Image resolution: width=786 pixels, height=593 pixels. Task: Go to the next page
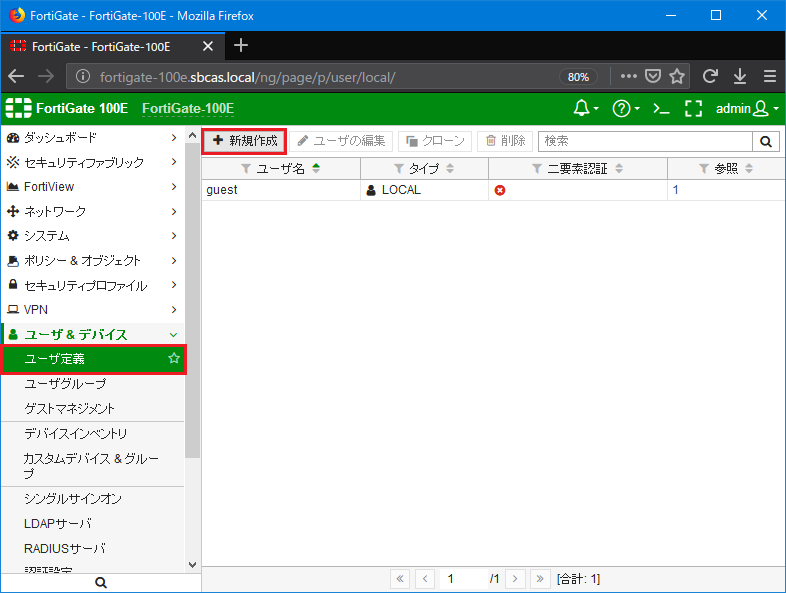[515, 579]
